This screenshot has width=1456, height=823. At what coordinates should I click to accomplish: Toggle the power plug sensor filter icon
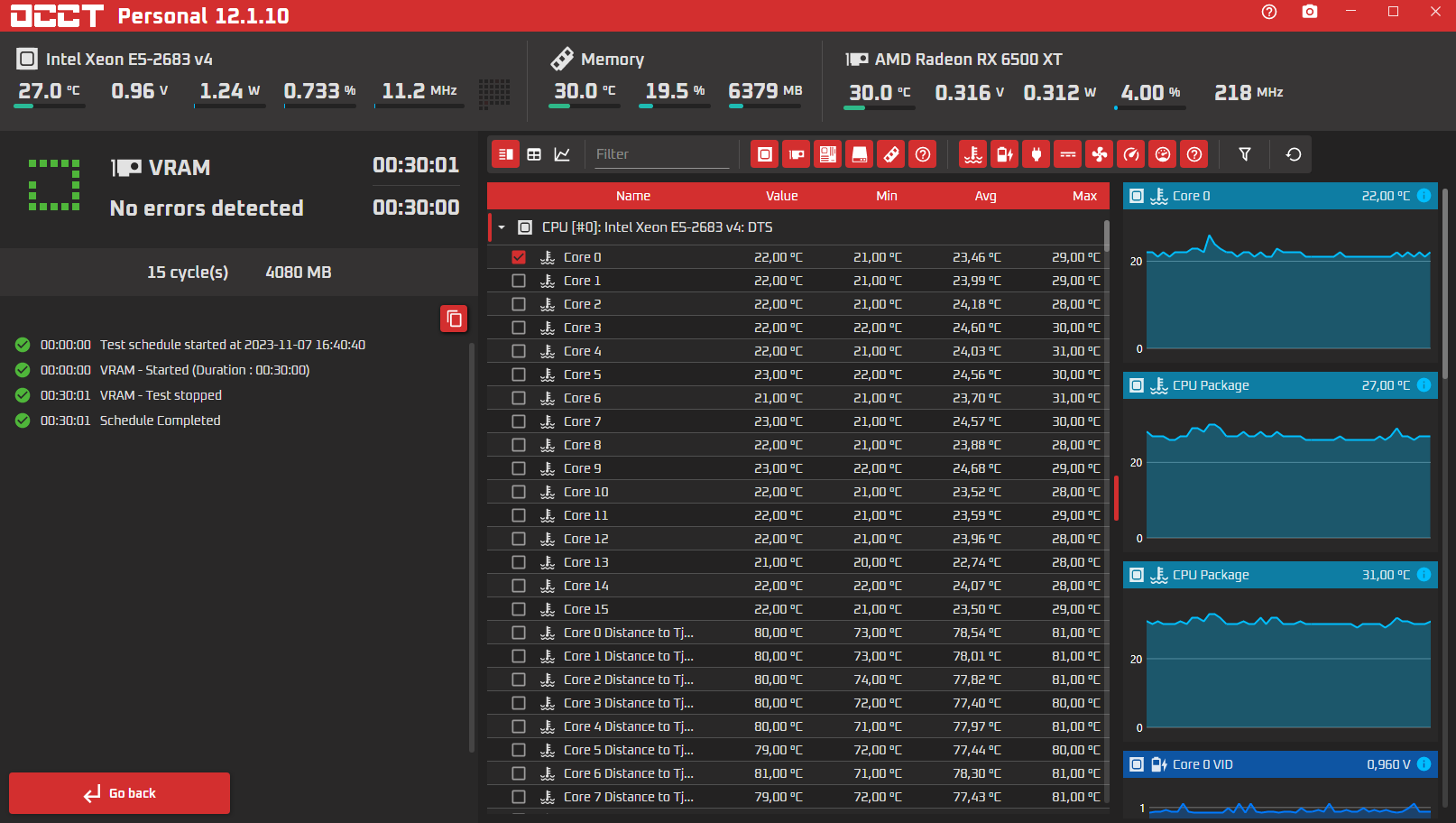(x=1037, y=154)
